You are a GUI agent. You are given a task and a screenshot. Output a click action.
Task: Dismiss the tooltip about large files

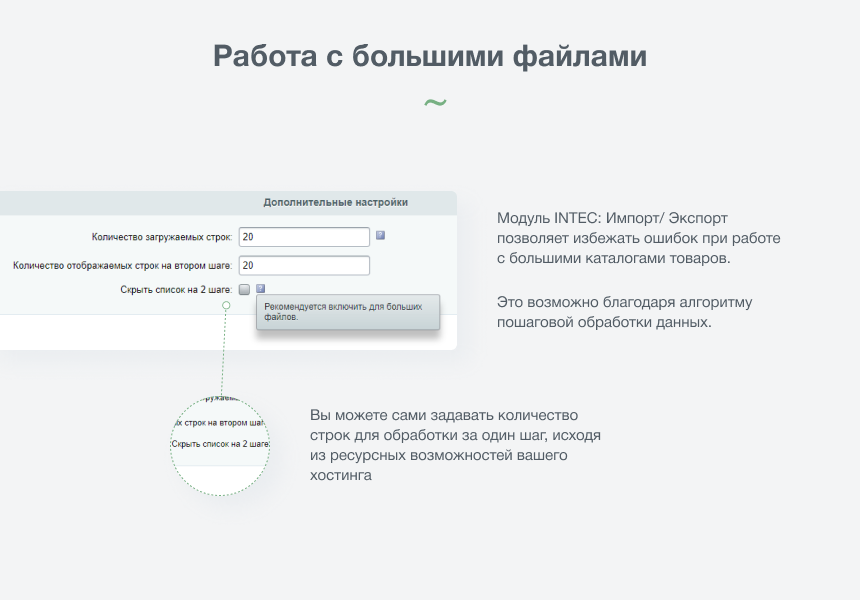[x=348, y=312]
